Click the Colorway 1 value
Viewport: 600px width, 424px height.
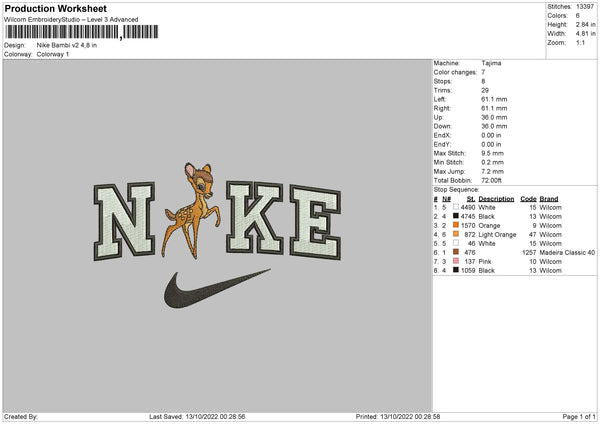[53, 54]
